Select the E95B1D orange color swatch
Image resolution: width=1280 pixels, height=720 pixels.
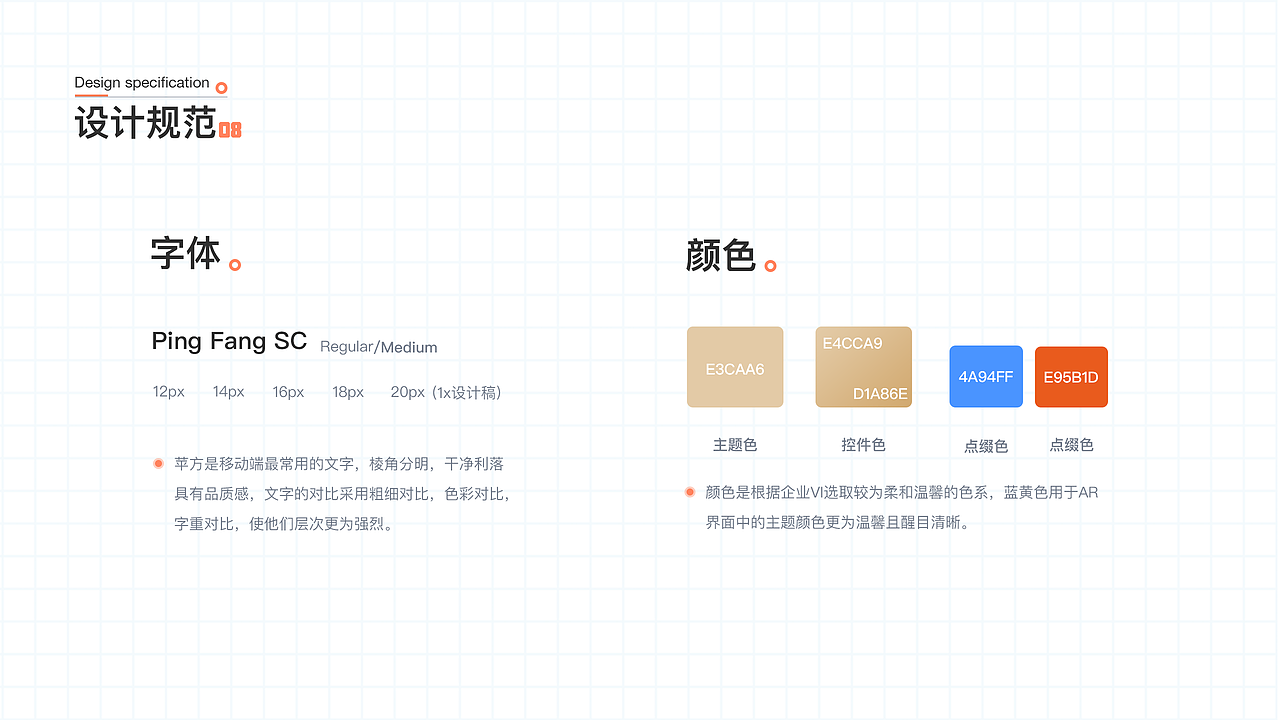point(1071,377)
